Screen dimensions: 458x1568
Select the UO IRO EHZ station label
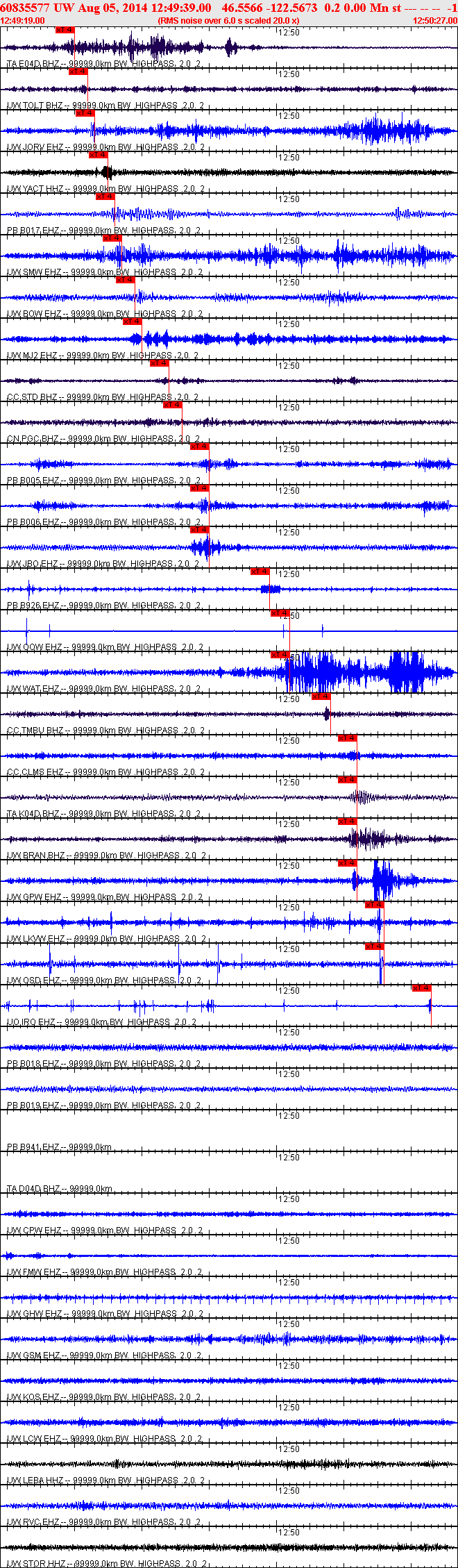tap(102, 1022)
